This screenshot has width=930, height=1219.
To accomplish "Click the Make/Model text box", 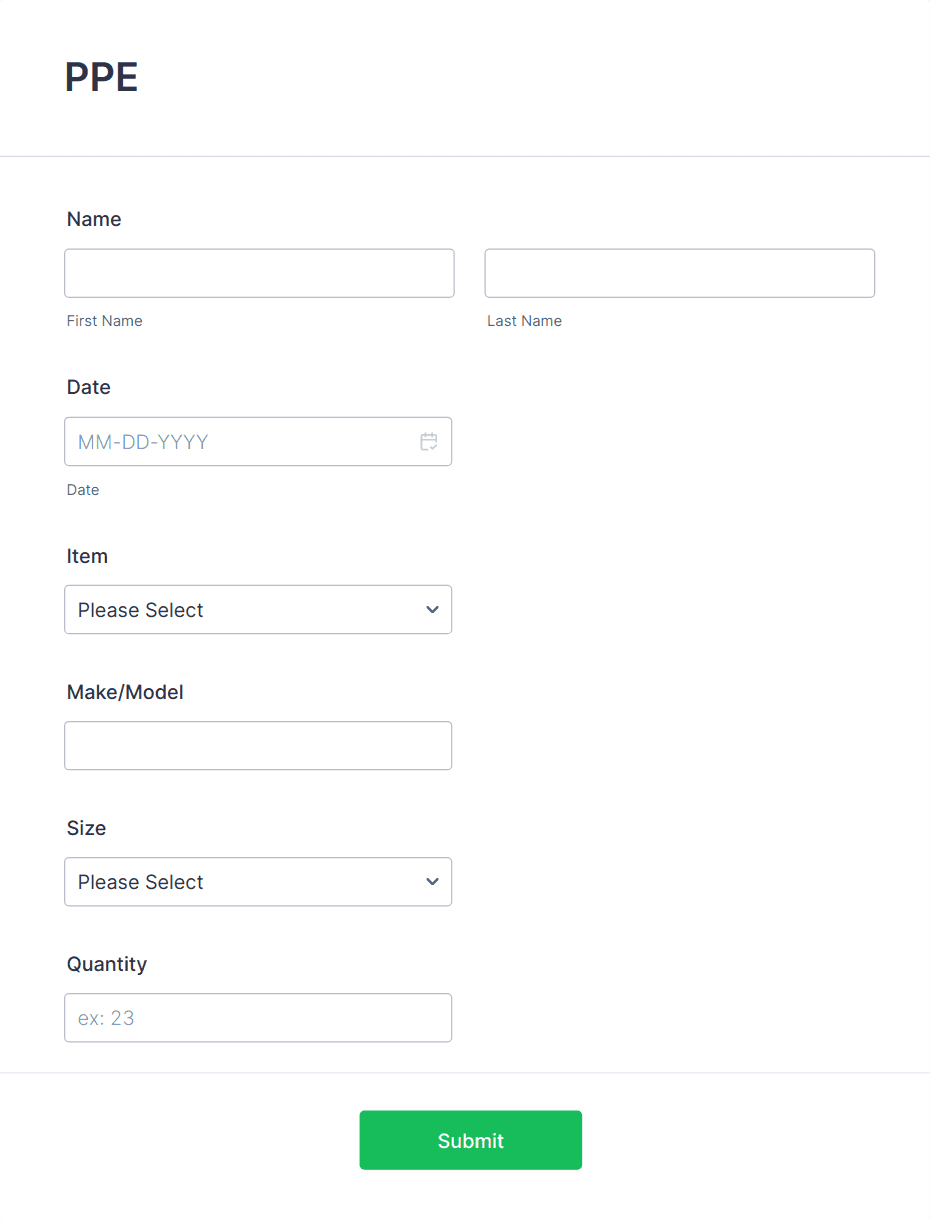I will coord(258,745).
